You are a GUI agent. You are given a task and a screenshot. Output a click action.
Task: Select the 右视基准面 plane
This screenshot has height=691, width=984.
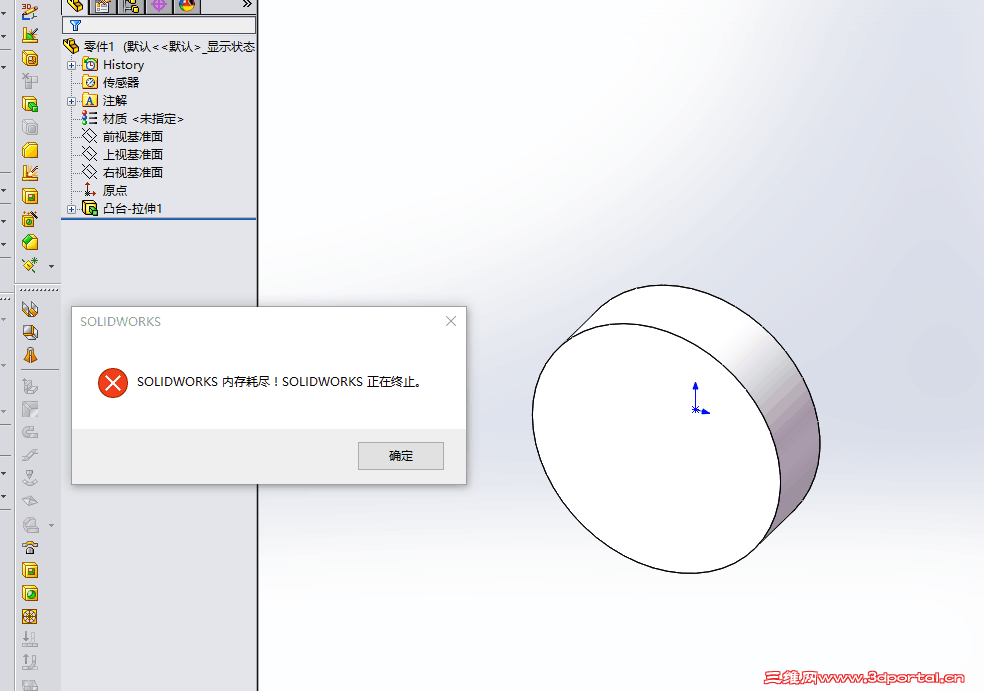[x=123, y=172]
